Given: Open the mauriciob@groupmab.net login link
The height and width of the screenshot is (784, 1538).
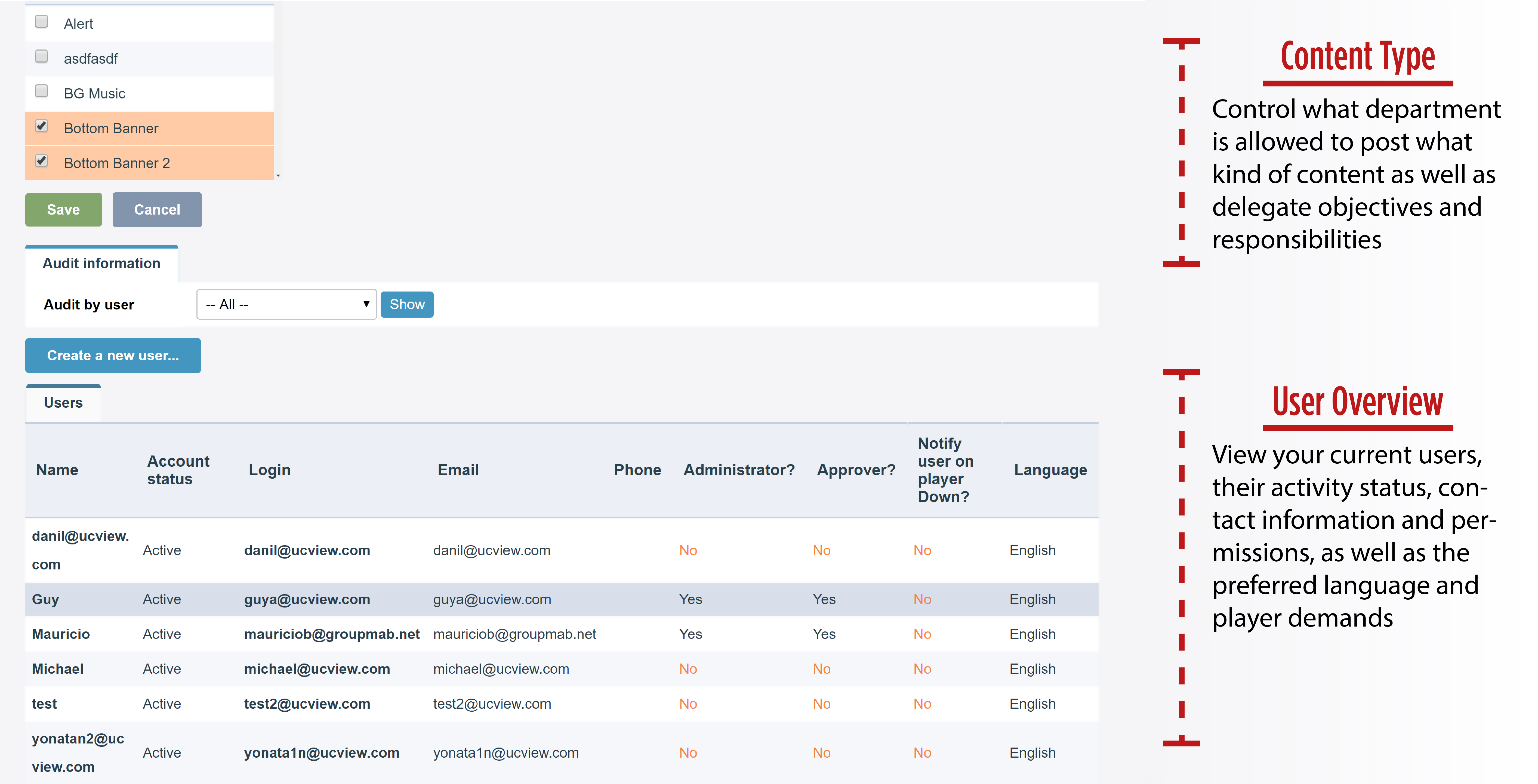Looking at the screenshot, I should 332,634.
